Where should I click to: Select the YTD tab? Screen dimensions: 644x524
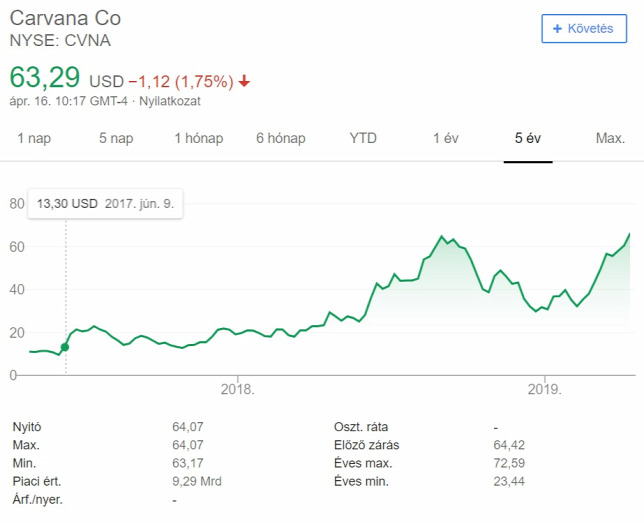pos(363,138)
